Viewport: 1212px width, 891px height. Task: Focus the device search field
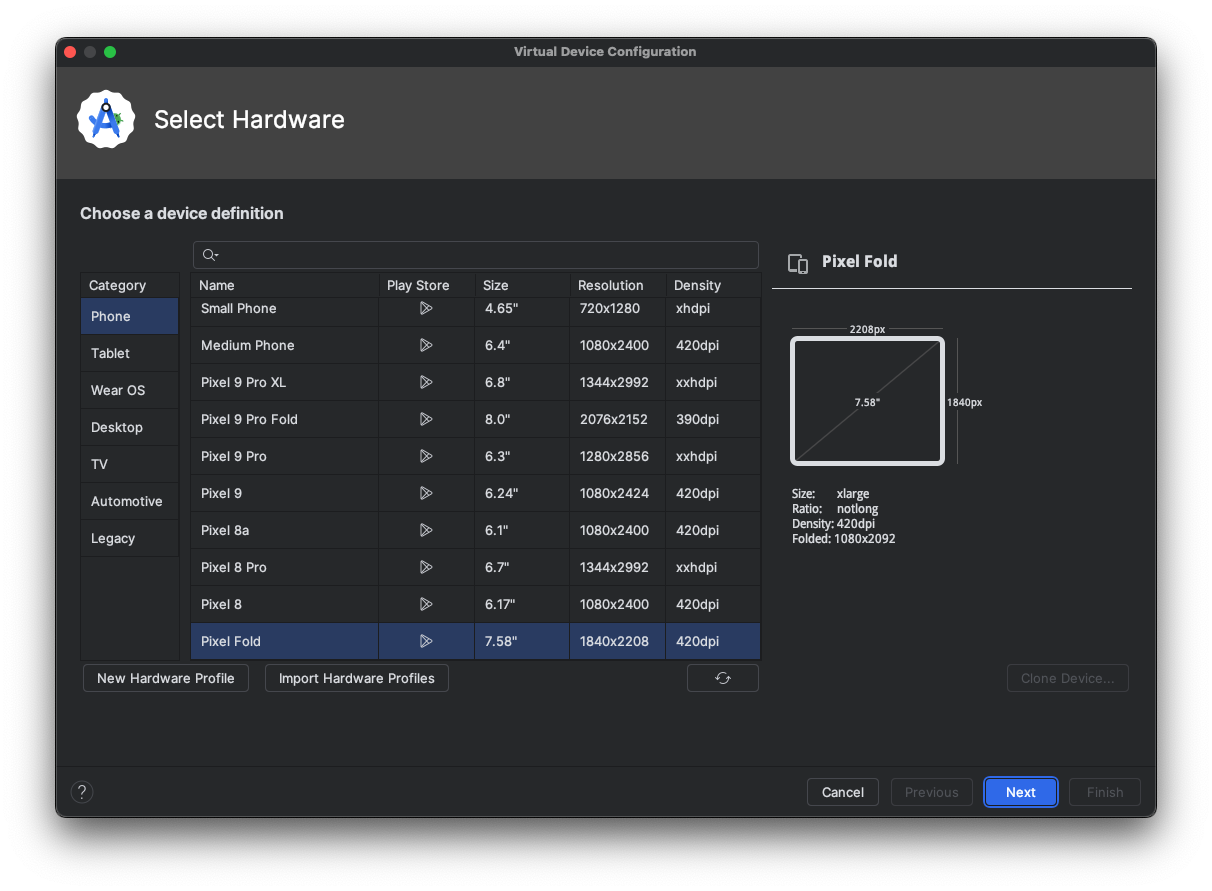(x=476, y=255)
